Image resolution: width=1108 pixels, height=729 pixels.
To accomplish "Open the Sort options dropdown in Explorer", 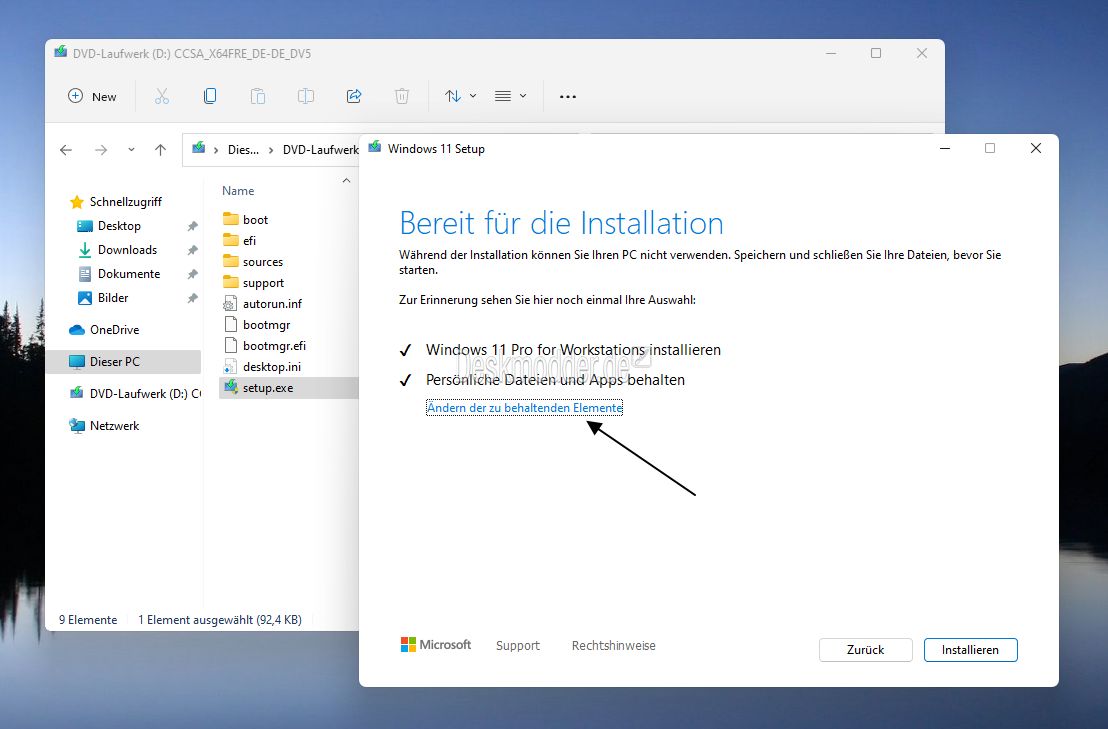I will pos(460,96).
